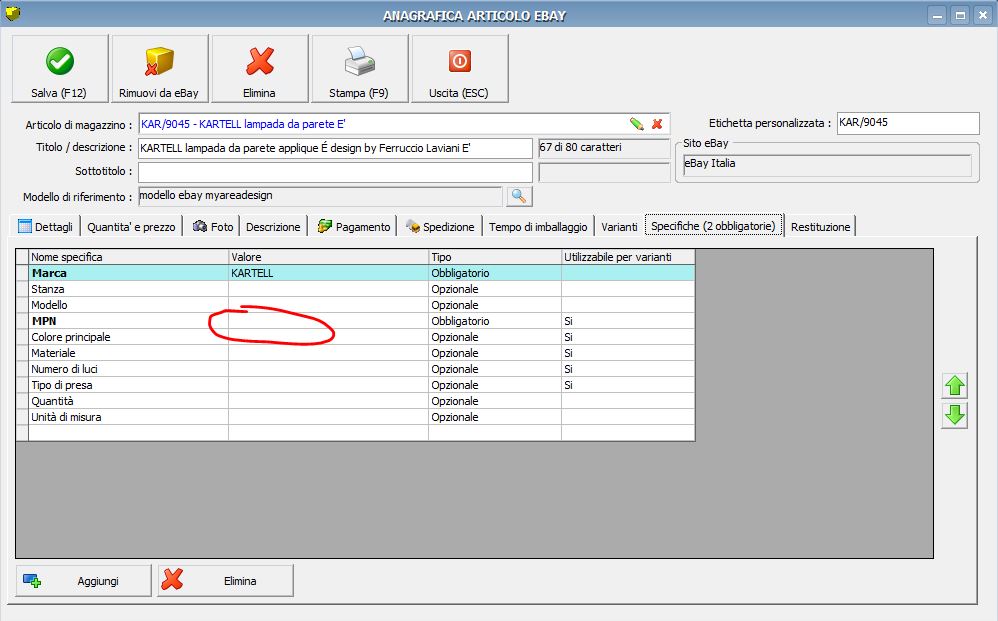
Task: Click the Valore column header
Action: [x=328, y=257]
